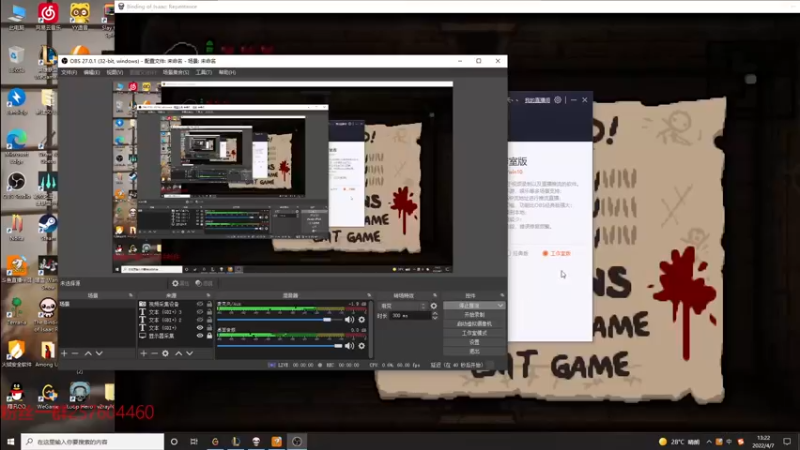Click the Windows taskbar search box
Screen dimensions: 800x450
tap(92, 441)
